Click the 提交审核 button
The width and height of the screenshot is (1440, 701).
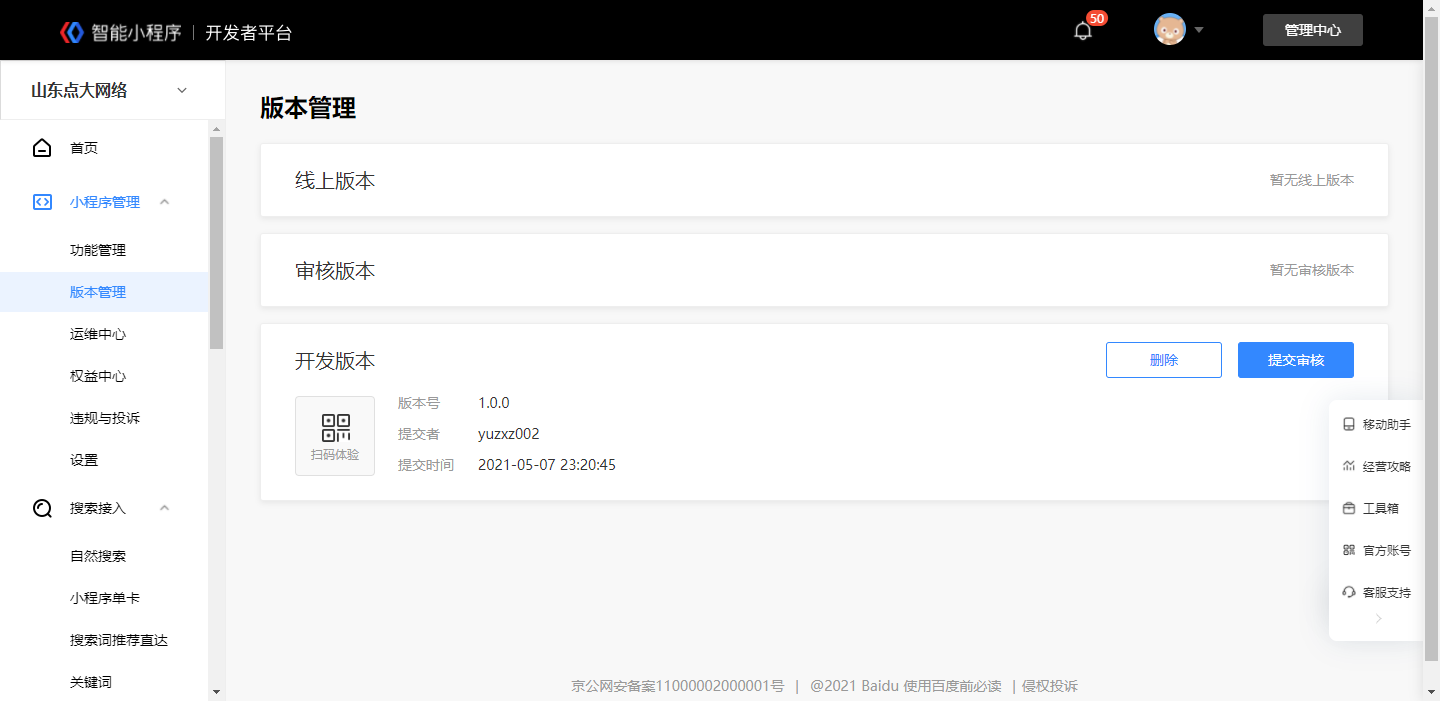pyautogui.click(x=1296, y=360)
